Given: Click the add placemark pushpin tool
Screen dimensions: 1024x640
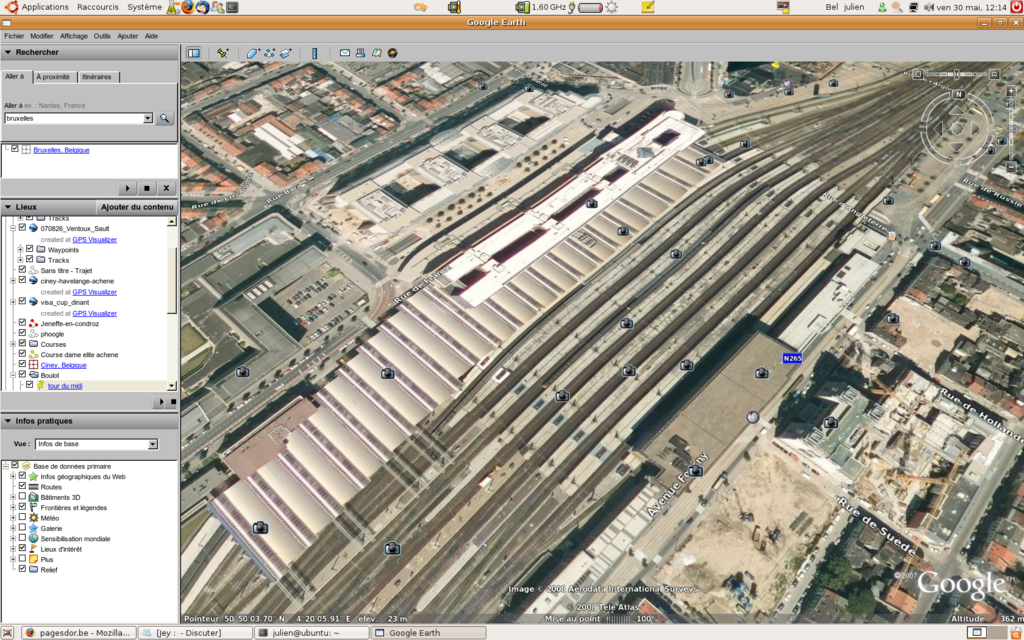Looking at the screenshot, I should coord(223,53).
